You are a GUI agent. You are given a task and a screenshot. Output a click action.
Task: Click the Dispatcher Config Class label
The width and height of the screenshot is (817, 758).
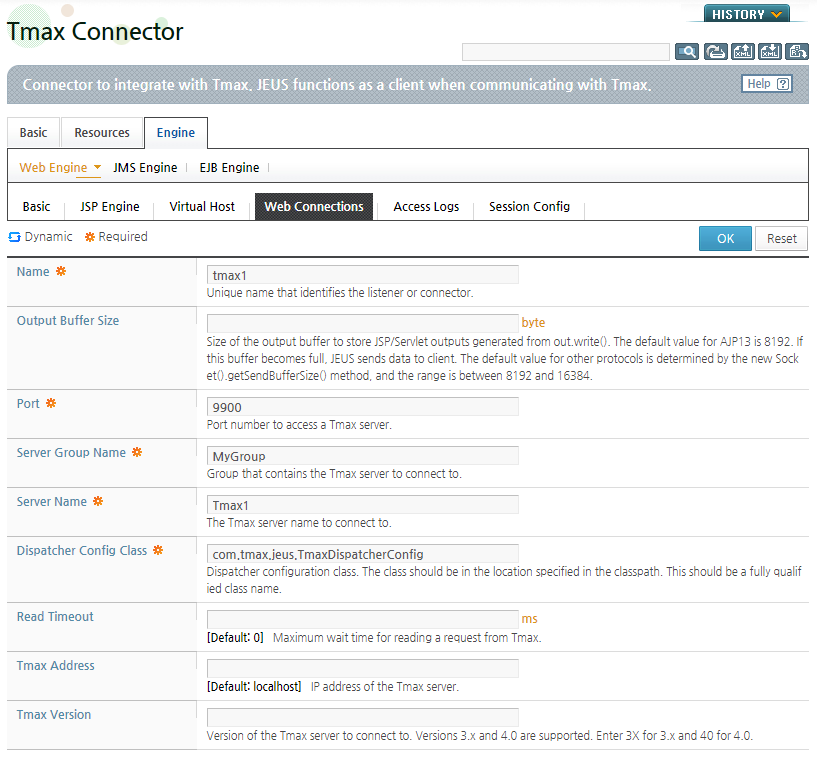[x=82, y=551]
